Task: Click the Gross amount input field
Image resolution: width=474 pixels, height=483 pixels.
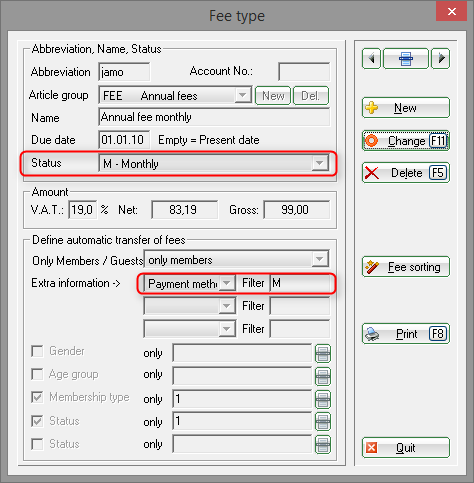Action: (297, 210)
